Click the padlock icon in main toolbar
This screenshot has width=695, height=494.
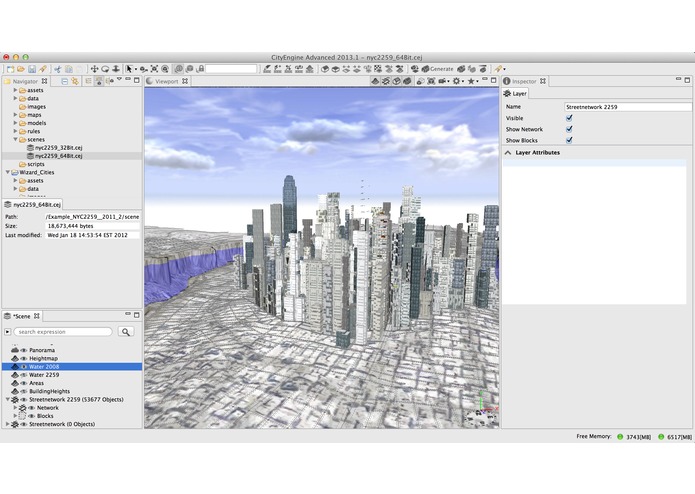(x=200, y=69)
